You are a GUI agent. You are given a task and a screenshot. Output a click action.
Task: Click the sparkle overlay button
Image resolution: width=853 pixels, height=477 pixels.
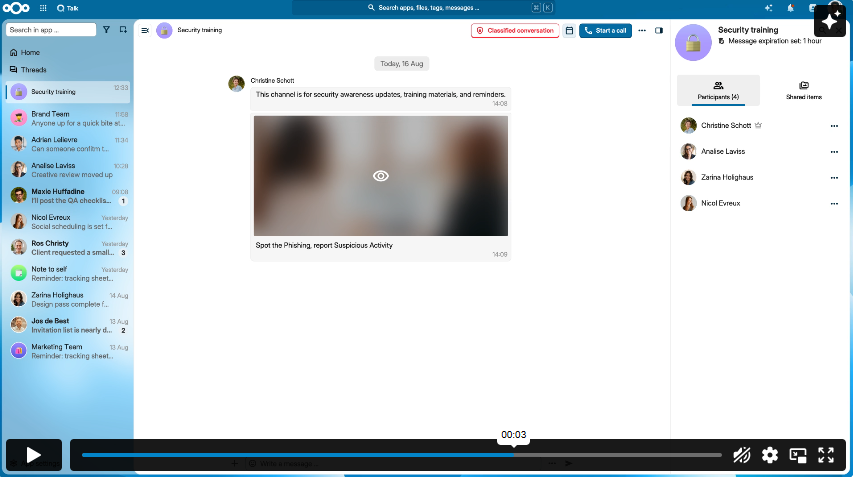tap(830, 21)
